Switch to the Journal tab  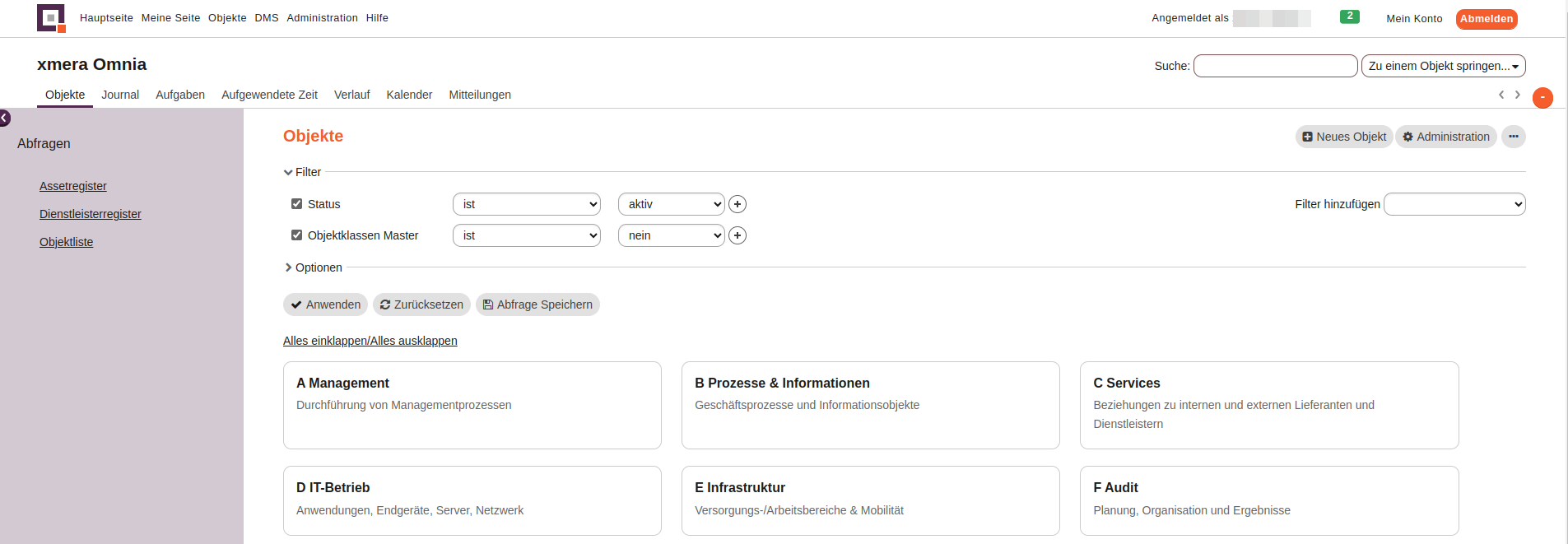[120, 95]
